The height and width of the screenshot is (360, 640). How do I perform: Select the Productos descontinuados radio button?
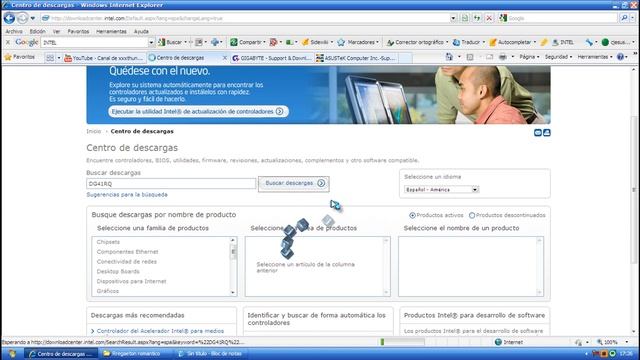(x=472, y=215)
